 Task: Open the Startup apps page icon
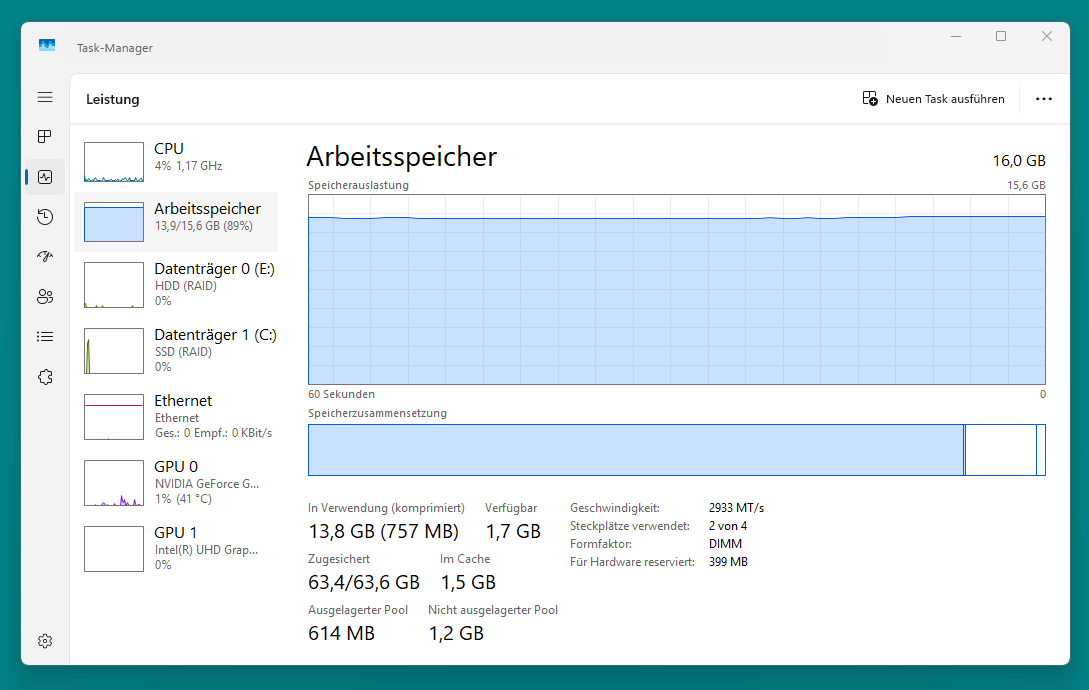pos(45,257)
